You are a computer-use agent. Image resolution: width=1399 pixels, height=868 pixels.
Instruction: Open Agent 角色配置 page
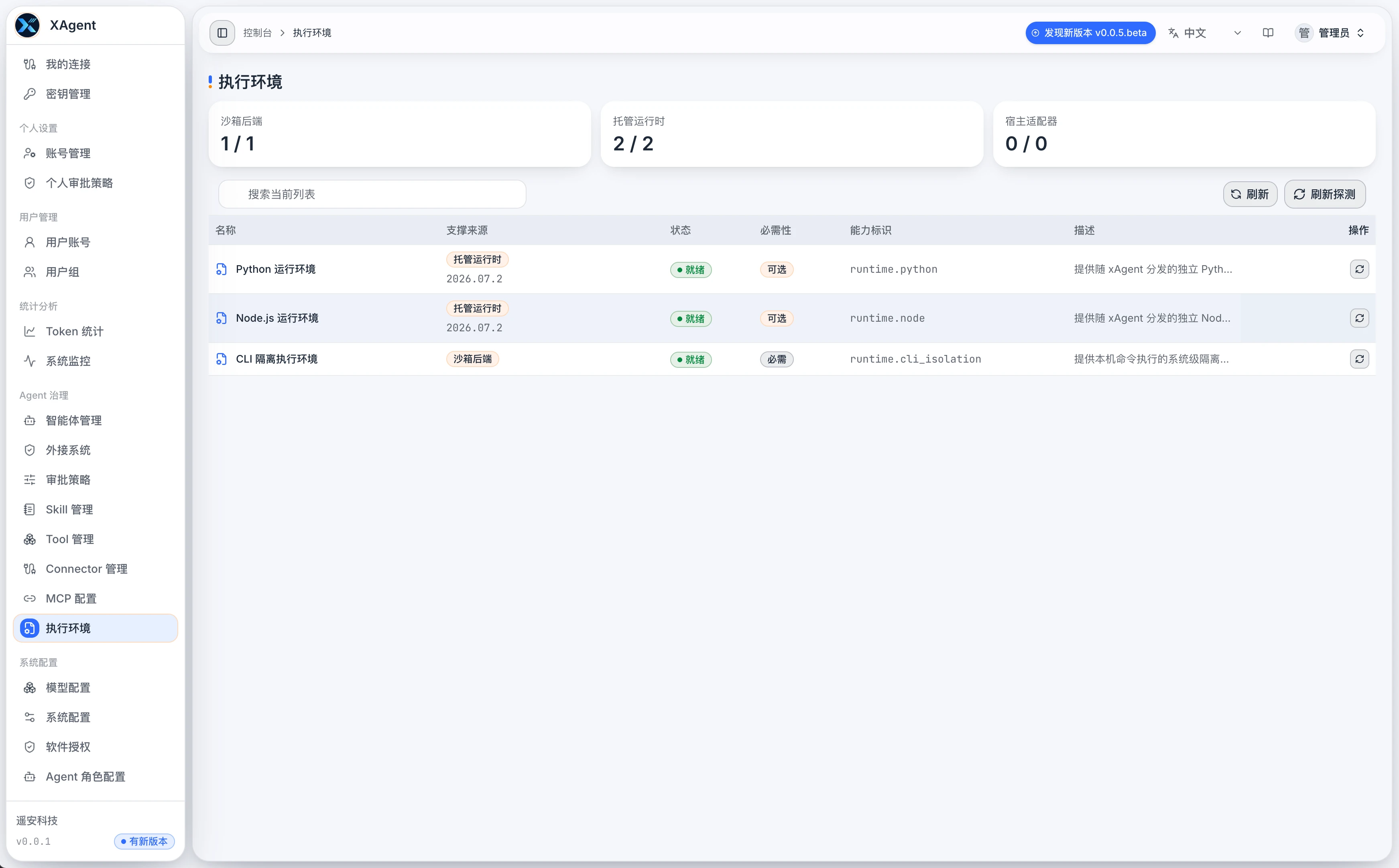coord(96,777)
